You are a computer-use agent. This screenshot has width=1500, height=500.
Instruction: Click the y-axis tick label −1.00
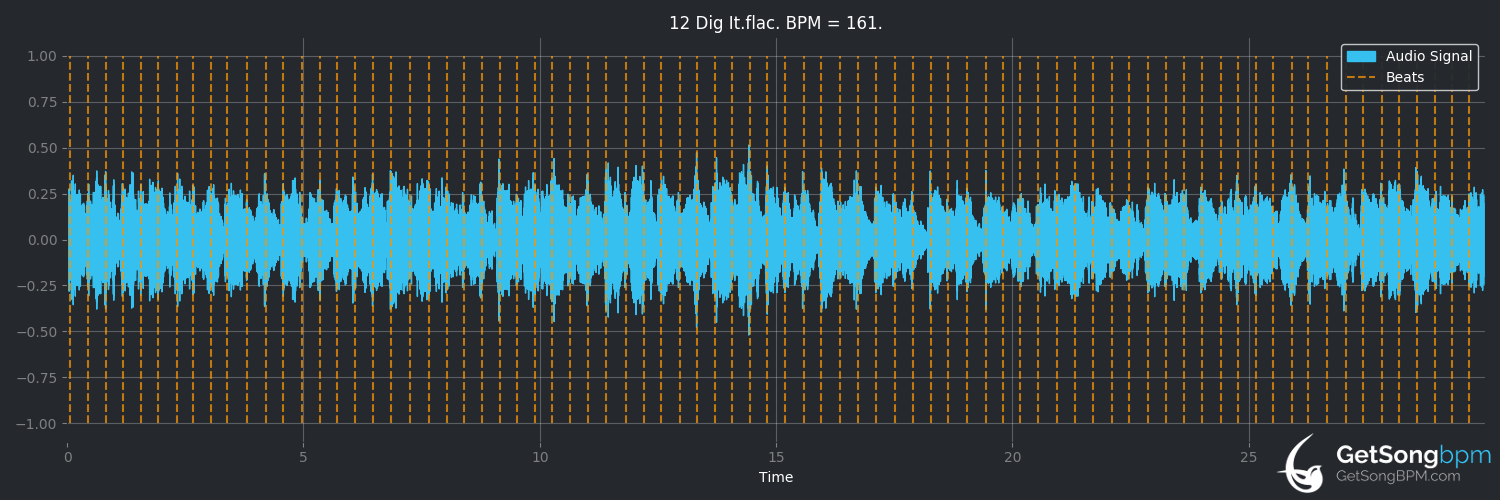click(x=37, y=424)
